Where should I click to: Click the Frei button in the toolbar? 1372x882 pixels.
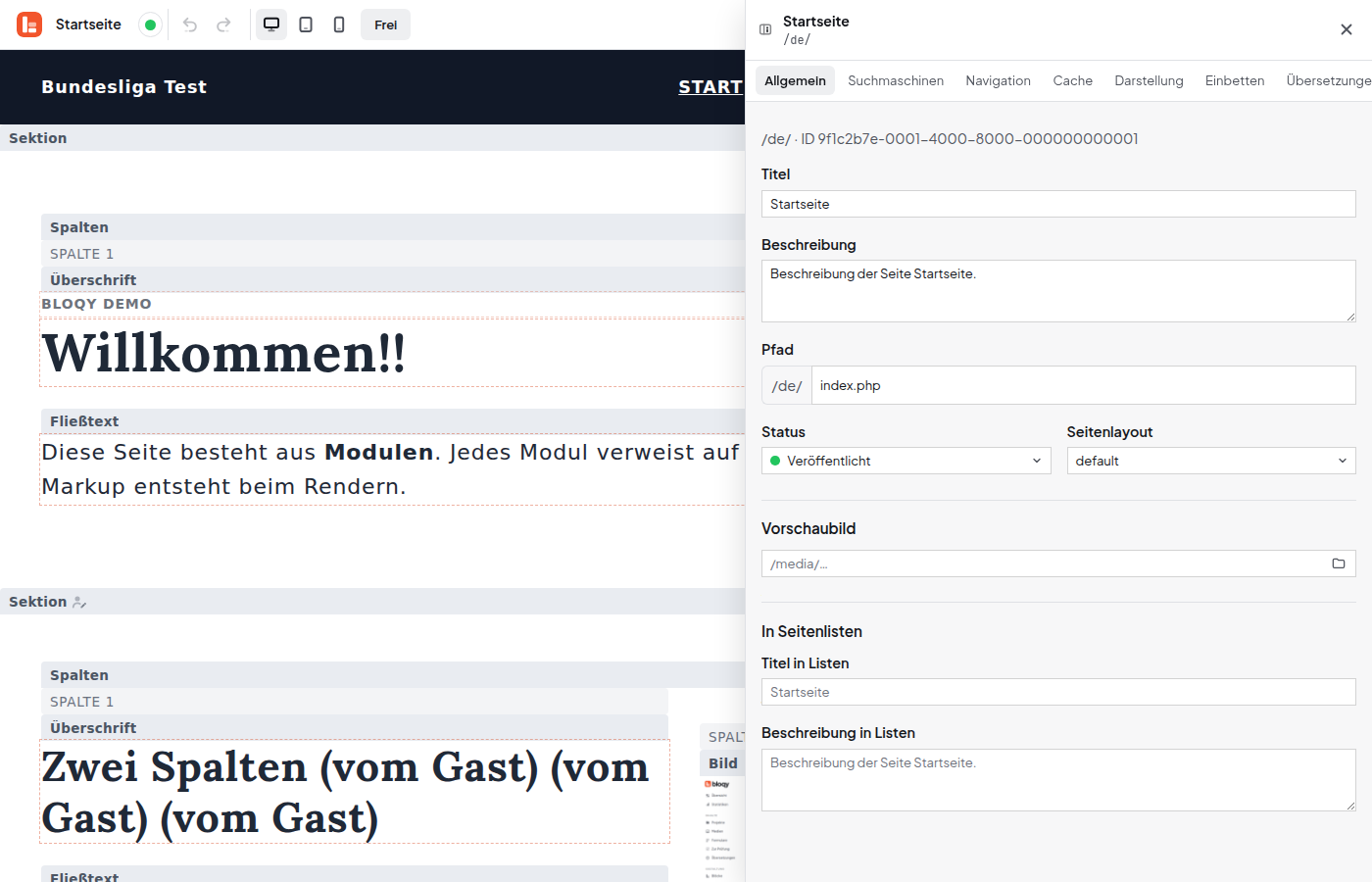coord(386,24)
